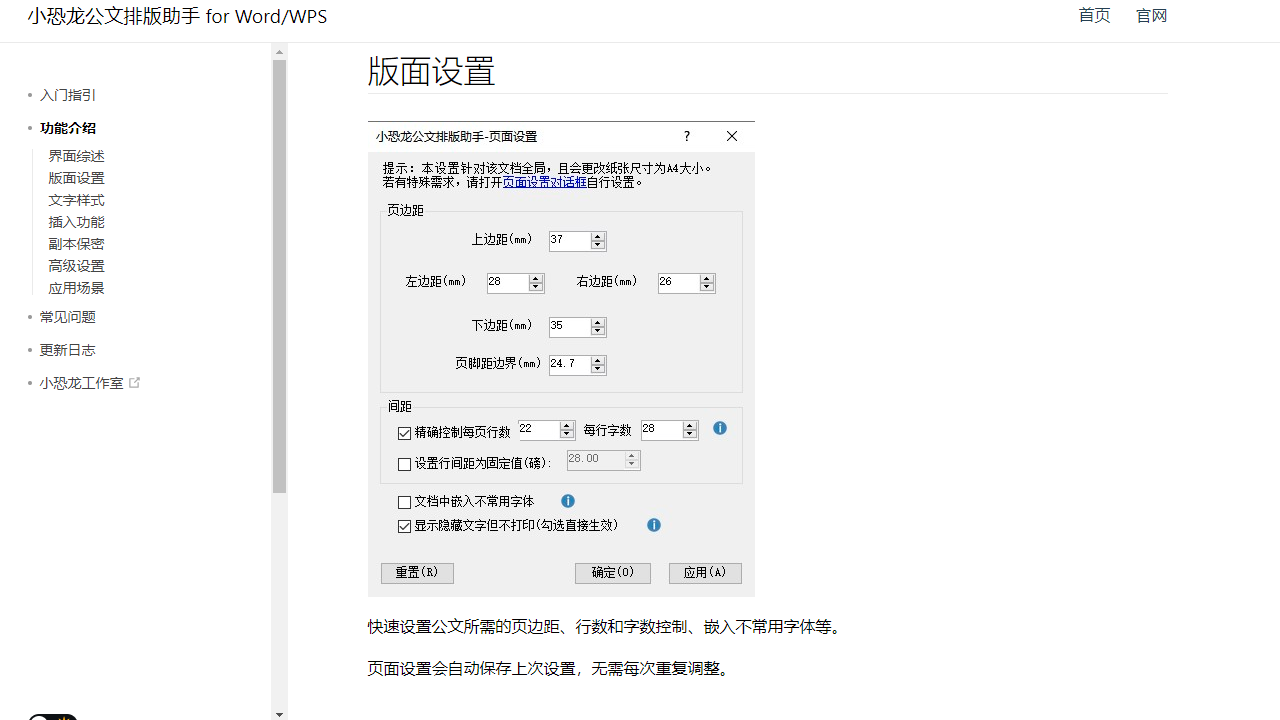This screenshot has height=720, width=1280.
Task: Click the dark logo at the bottom-left corner
Action: click(52, 717)
